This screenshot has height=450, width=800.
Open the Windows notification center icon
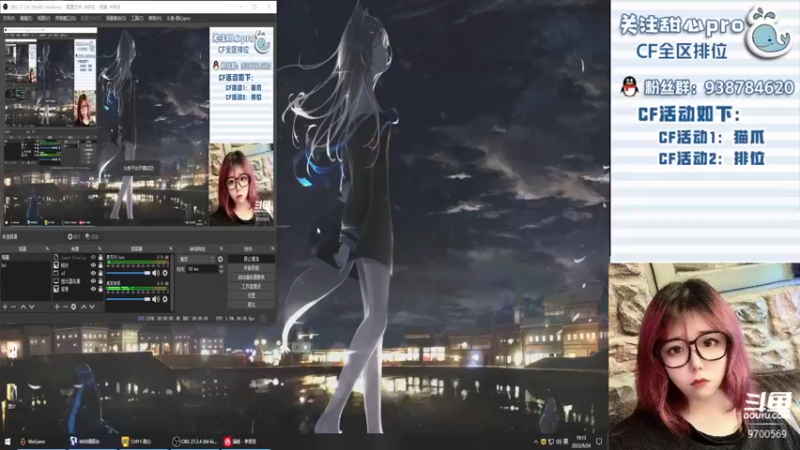(599, 441)
